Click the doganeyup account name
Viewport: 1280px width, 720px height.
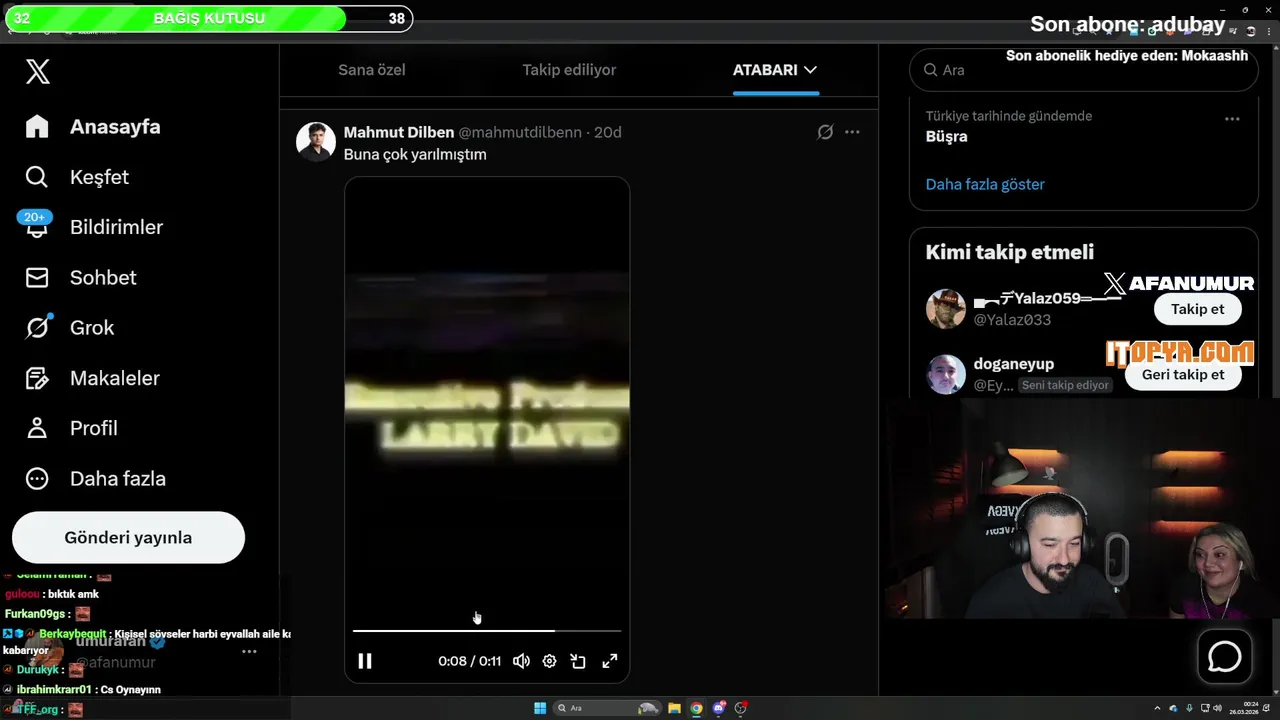1014,364
